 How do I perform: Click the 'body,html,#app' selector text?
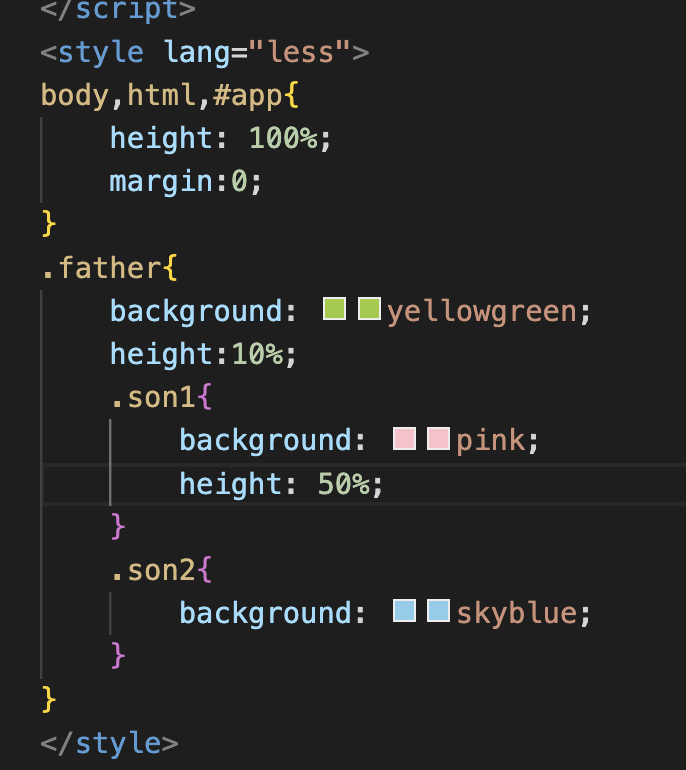click(x=161, y=95)
